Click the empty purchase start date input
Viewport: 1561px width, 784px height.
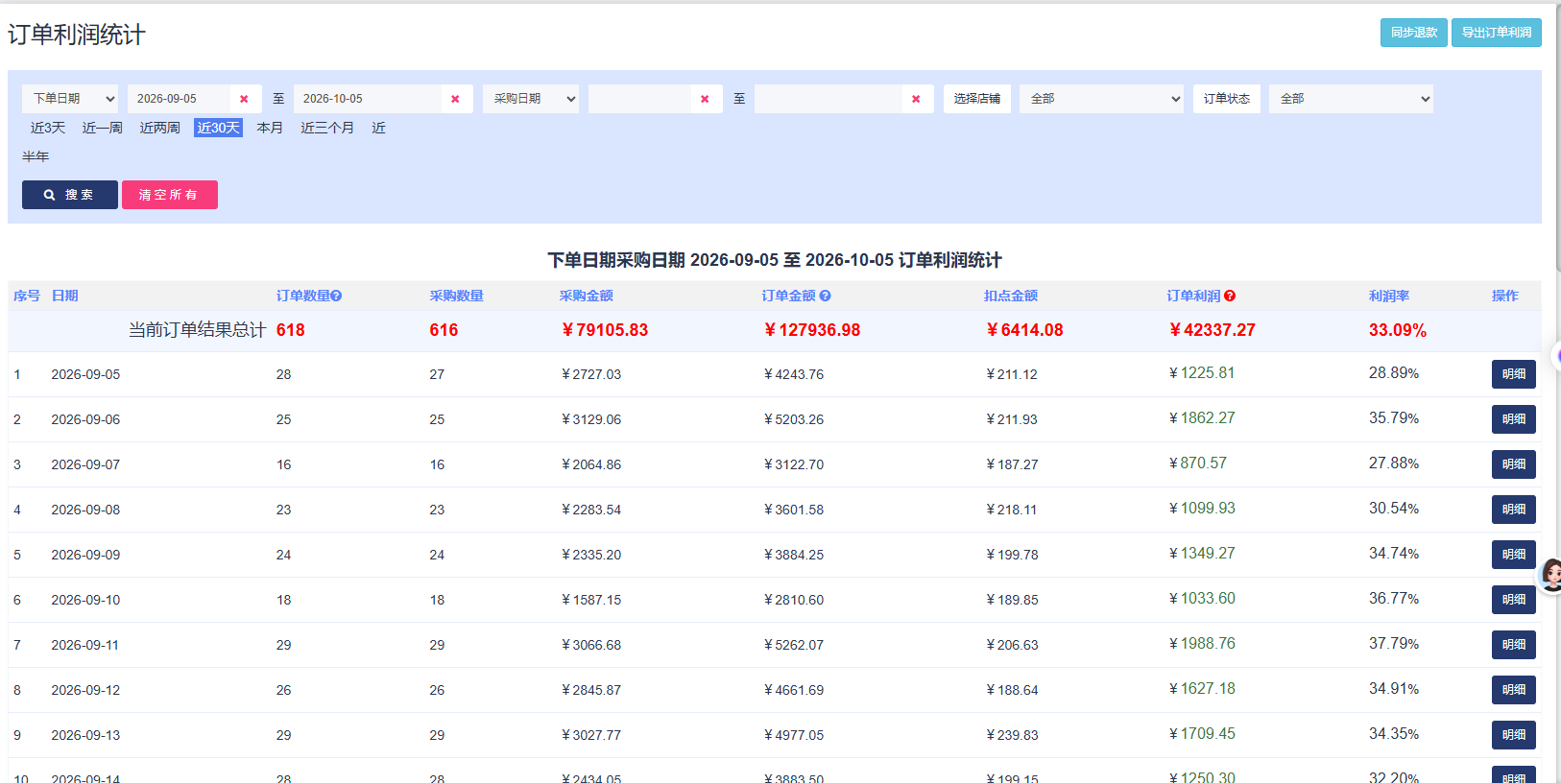tap(639, 99)
